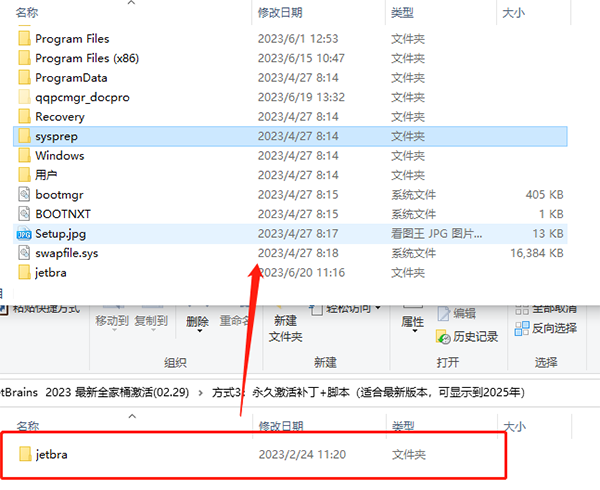Click the 16,384 KB size cell
Image resolution: width=600 pixels, height=490 pixels.
(537, 253)
